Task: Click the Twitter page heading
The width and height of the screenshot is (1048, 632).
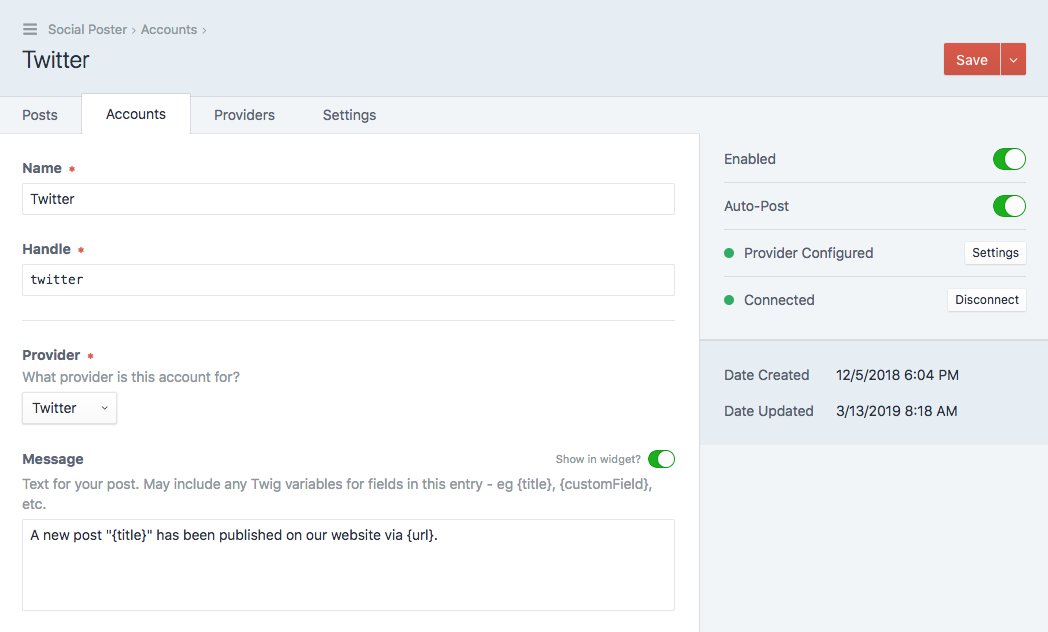Action: click(56, 59)
